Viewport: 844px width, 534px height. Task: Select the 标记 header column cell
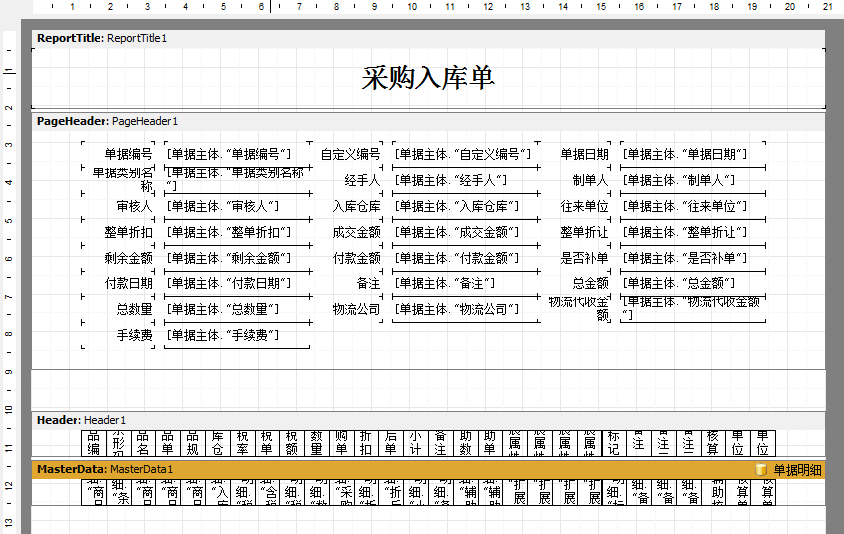coord(614,443)
